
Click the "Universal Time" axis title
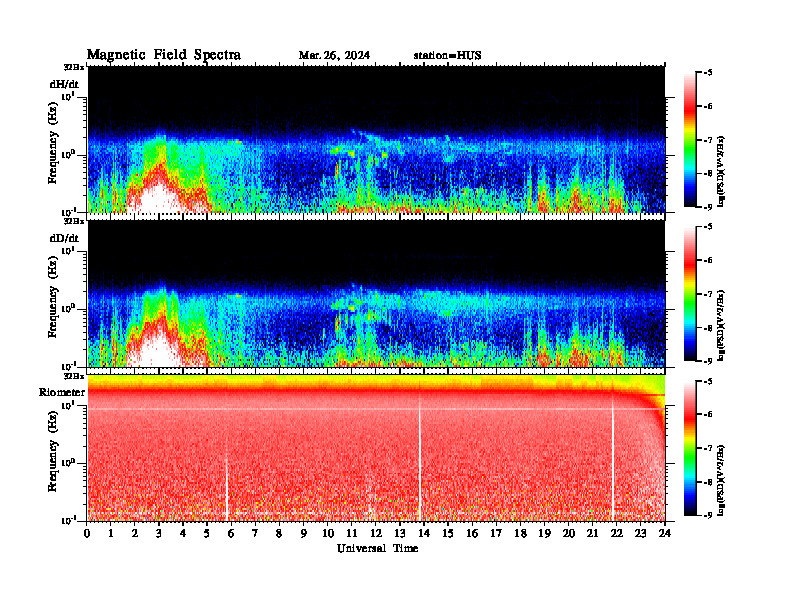pyautogui.click(x=377, y=548)
